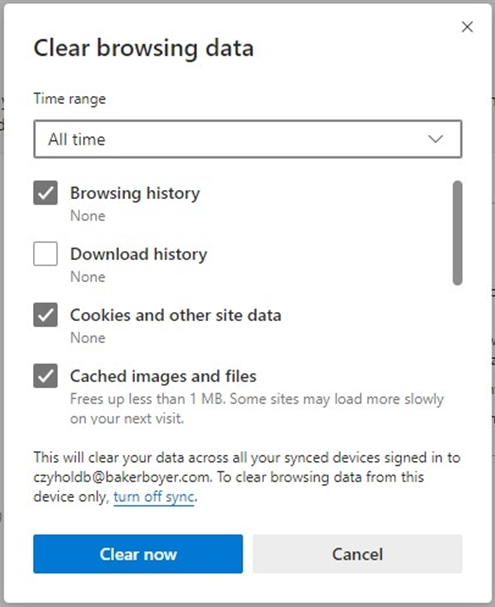Uncheck the Browsing history checkbox

tap(45, 193)
